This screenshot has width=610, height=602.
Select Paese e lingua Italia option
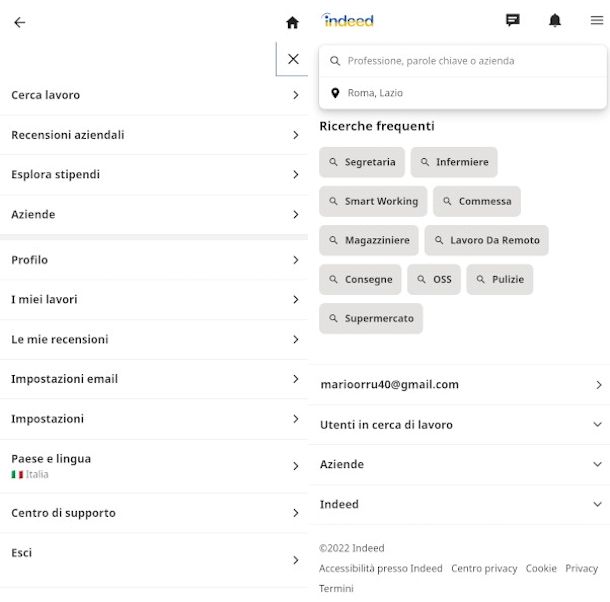pyautogui.click(x=154, y=466)
